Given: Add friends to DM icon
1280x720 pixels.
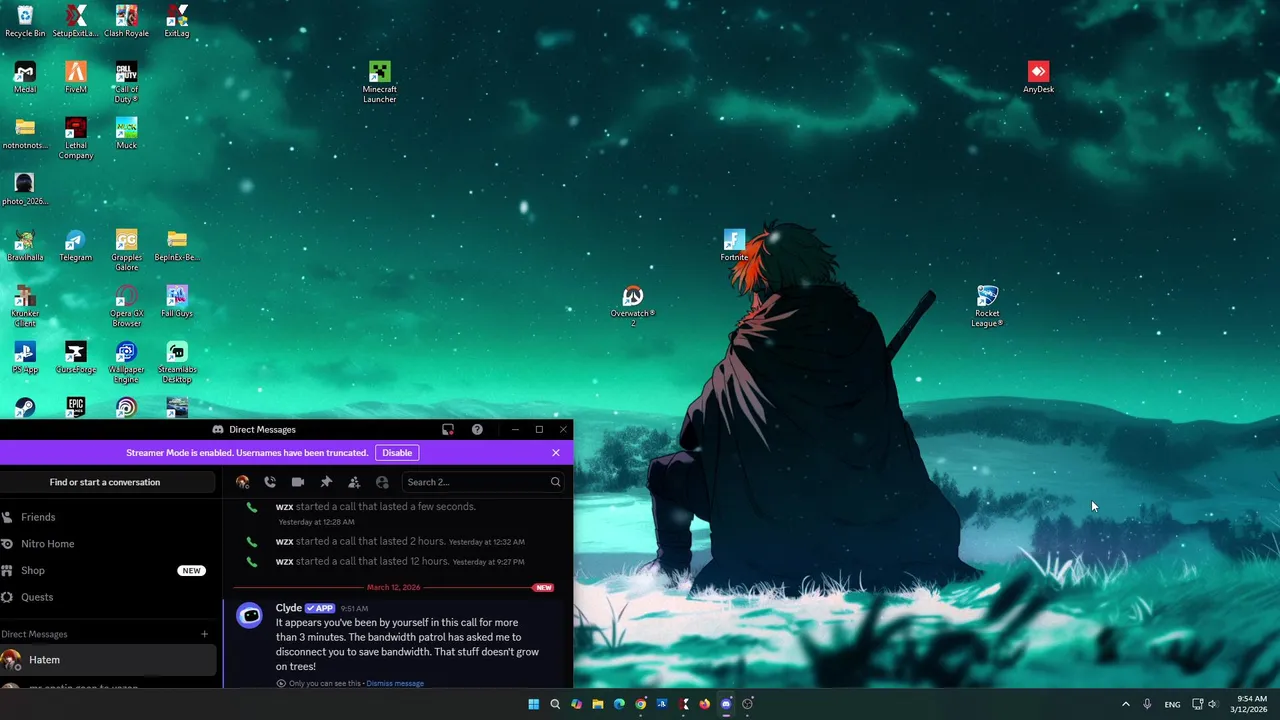Looking at the screenshot, I should pyautogui.click(x=354, y=482).
